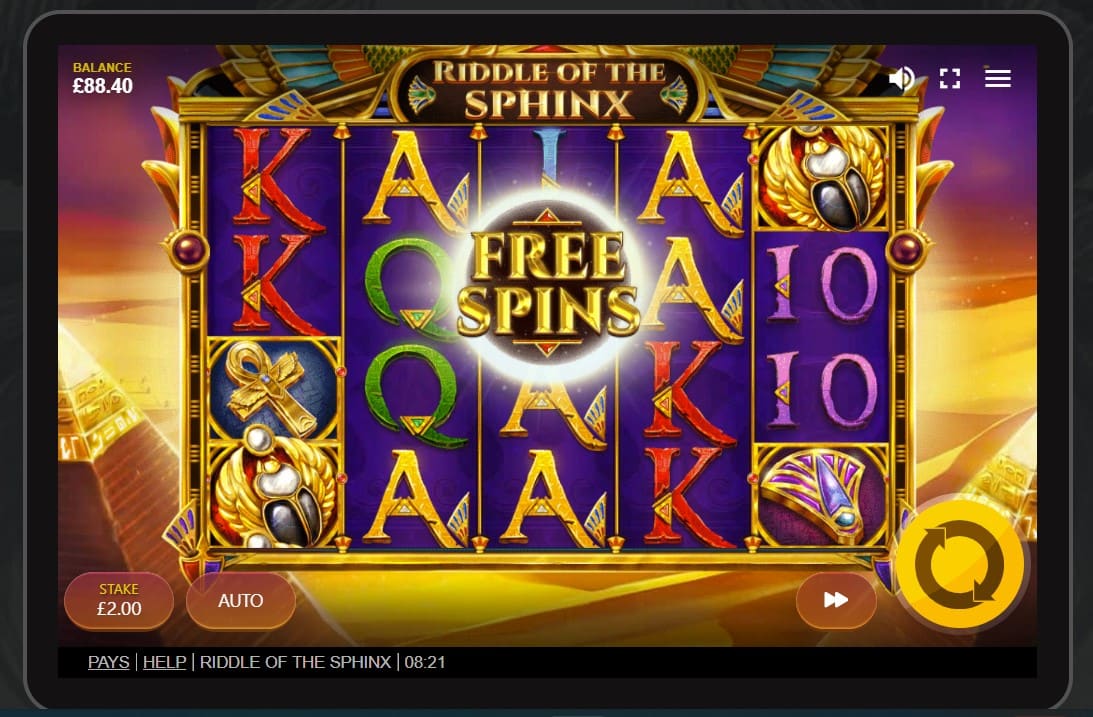Screen dimensions: 1093x717
Task: Open the HELP link
Action: coord(165,662)
